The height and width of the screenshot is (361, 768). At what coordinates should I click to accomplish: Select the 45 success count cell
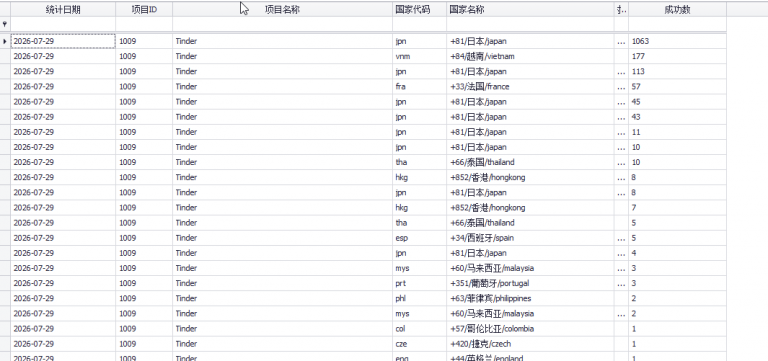click(677, 102)
